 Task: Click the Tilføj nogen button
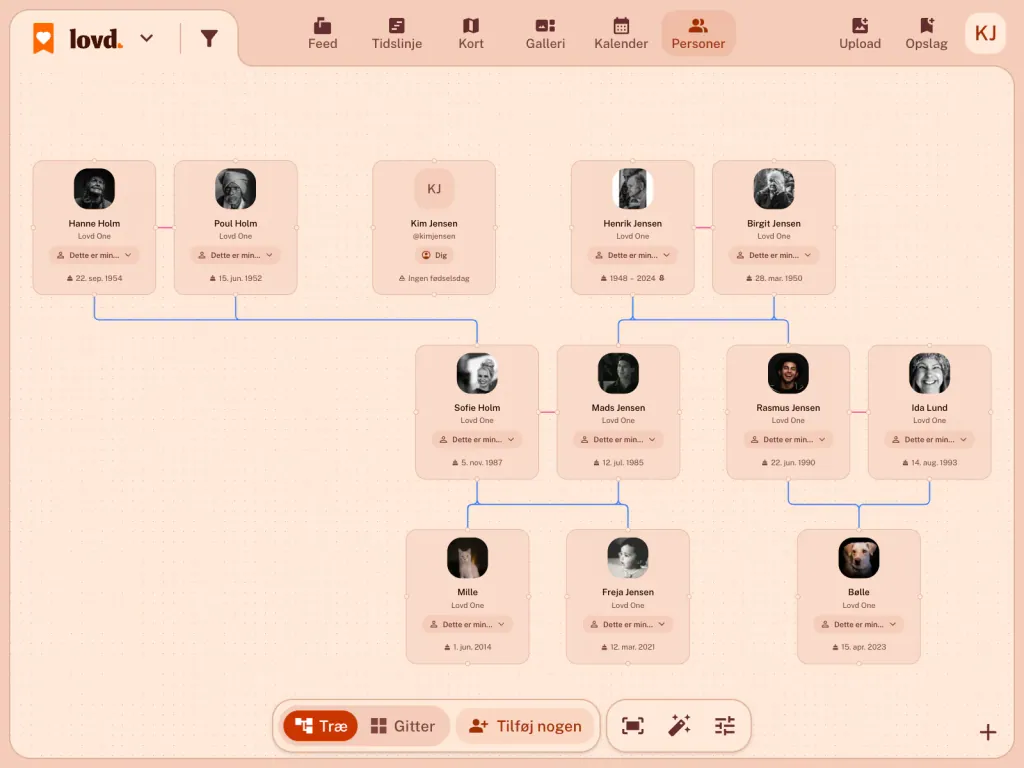click(525, 726)
